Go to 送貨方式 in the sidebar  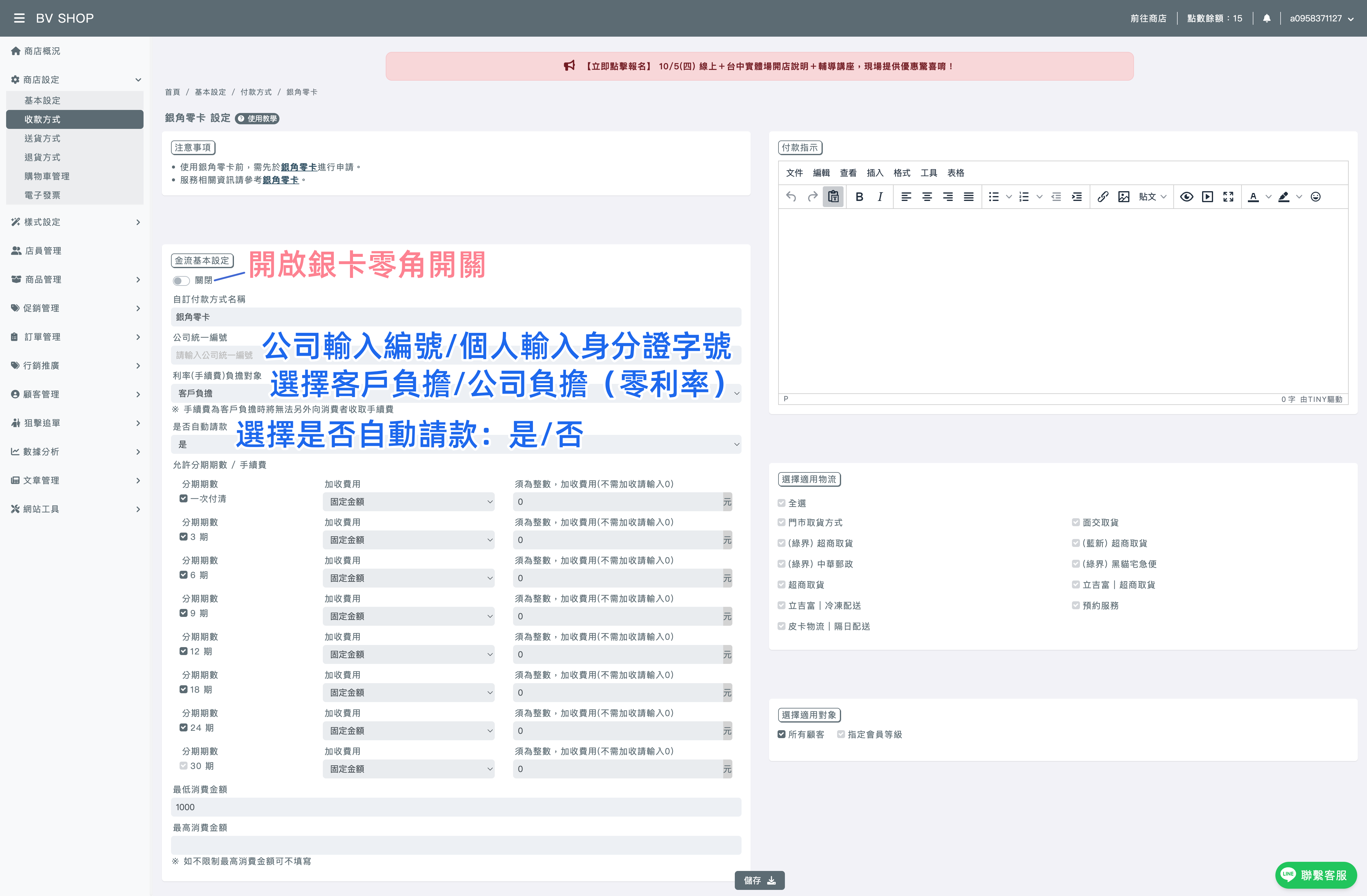(75, 138)
